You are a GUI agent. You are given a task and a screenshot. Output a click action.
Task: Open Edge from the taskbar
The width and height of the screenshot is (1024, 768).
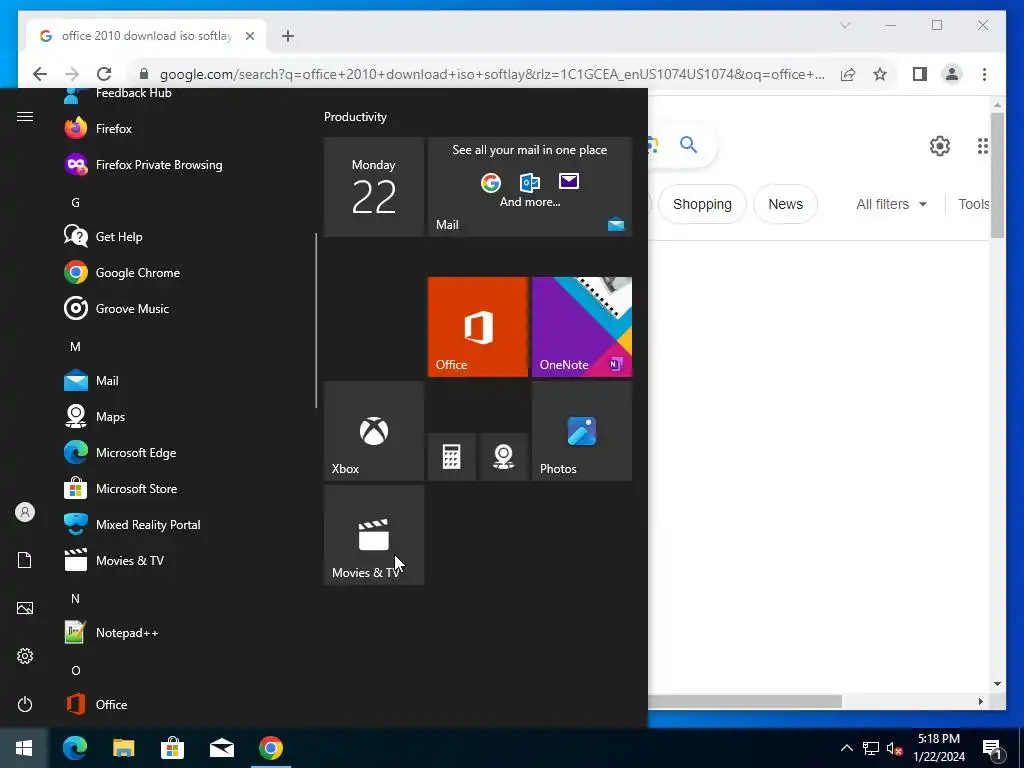[75, 748]
